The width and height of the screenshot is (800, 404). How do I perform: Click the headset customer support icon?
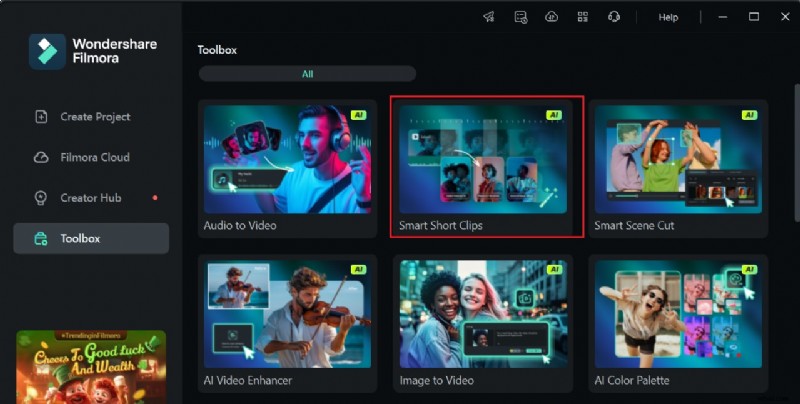[614, 17]
